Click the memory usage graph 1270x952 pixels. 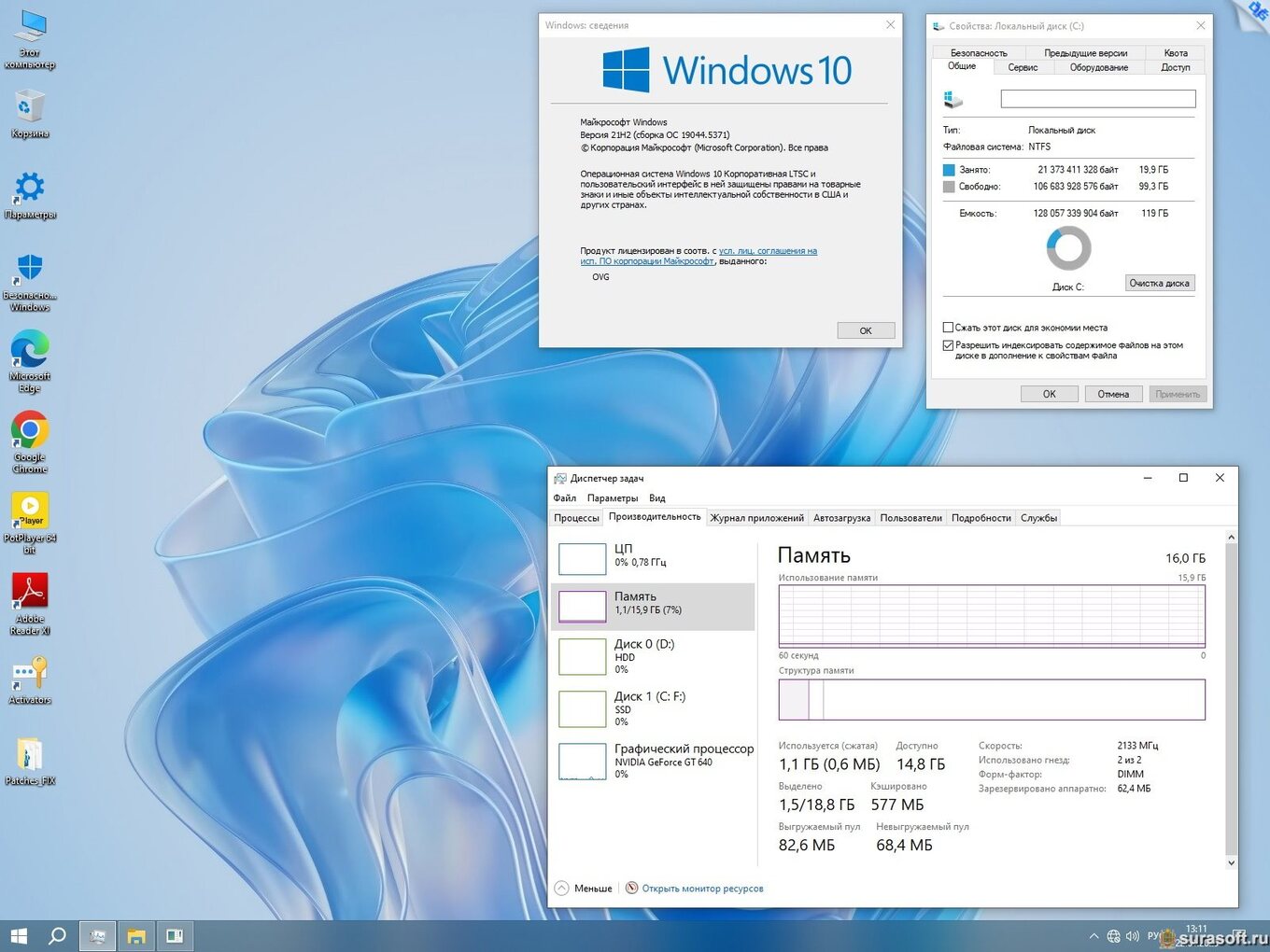992,616
